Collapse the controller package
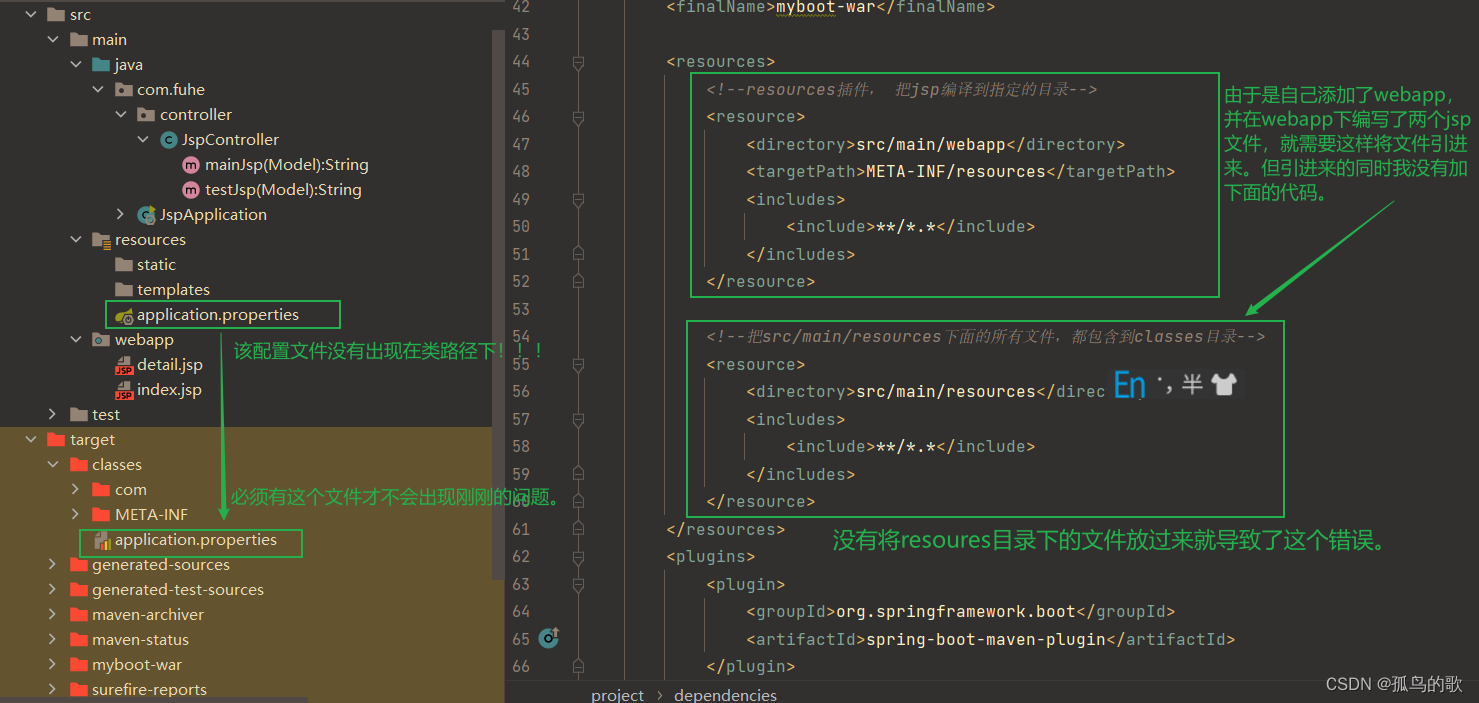Viewport: 1479px width, 703px height. pos(121,115)
